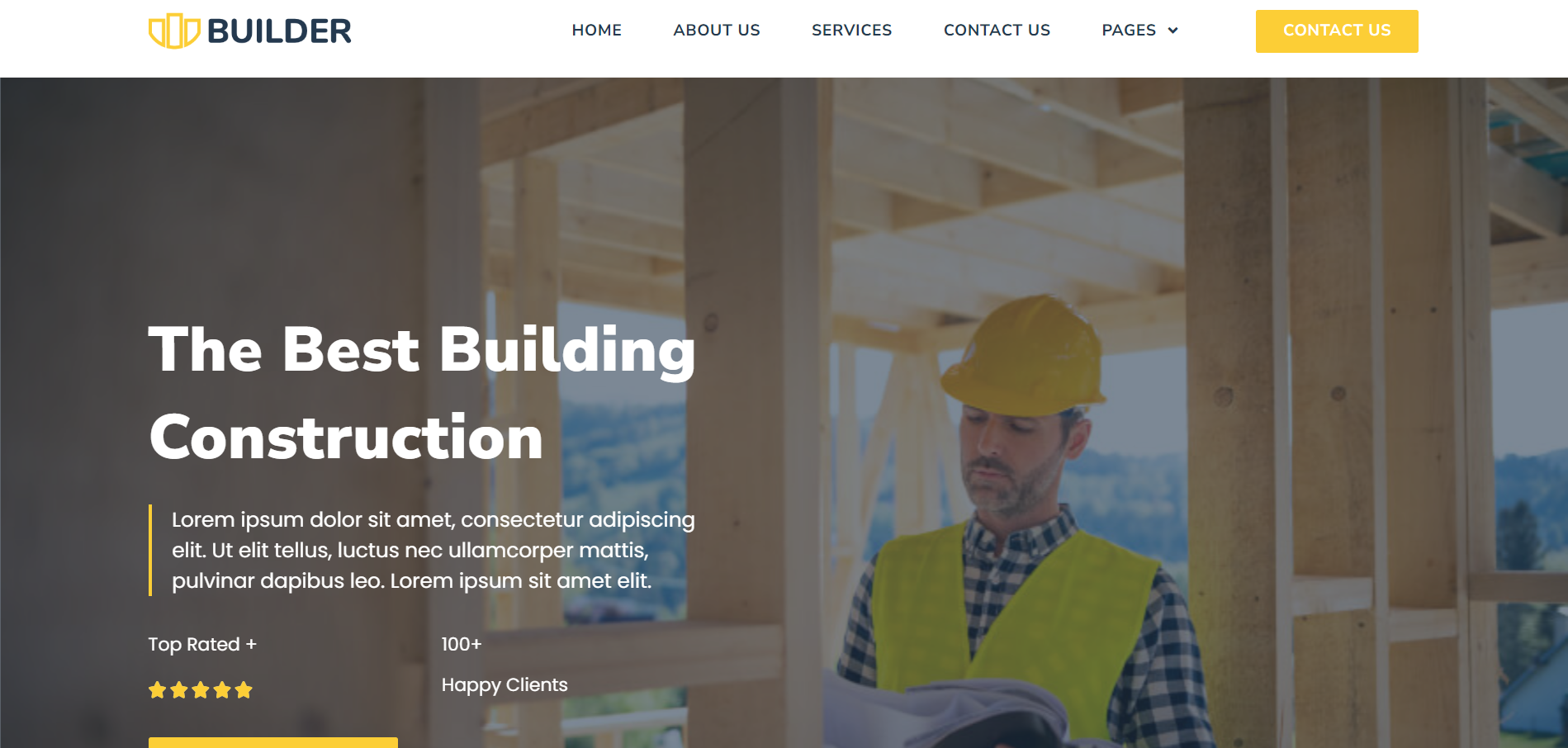Click the Top Rated + label
This screenshot has height=748, width=1568.
[202, 644]
